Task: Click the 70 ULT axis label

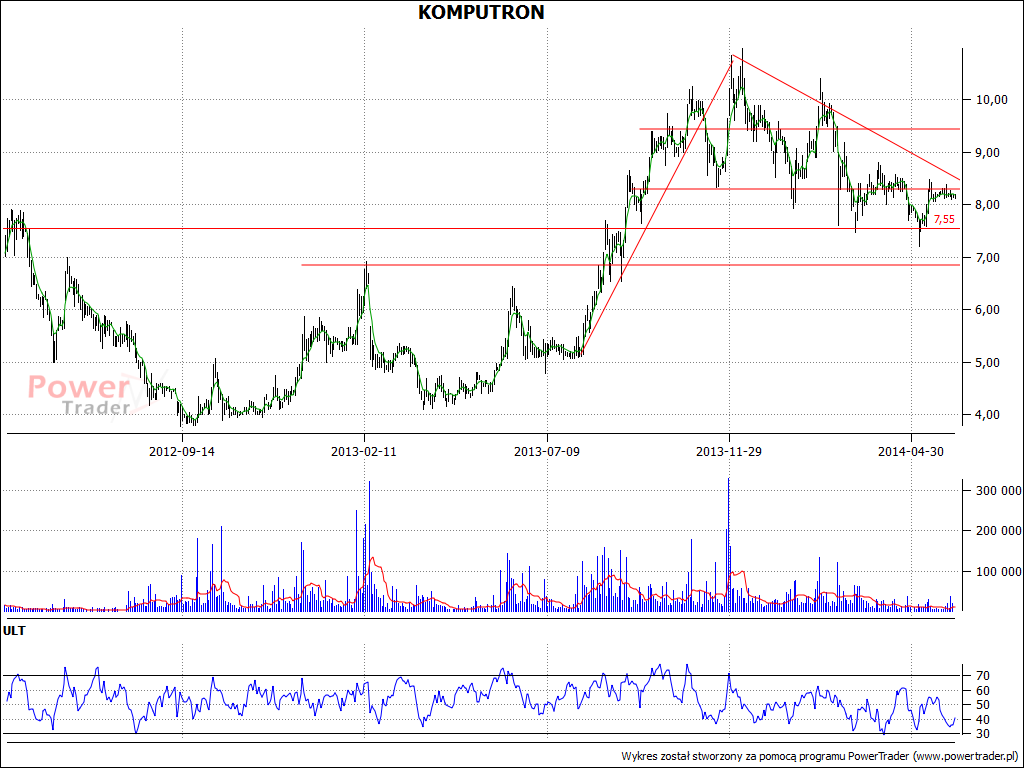Action: (983, 675)
